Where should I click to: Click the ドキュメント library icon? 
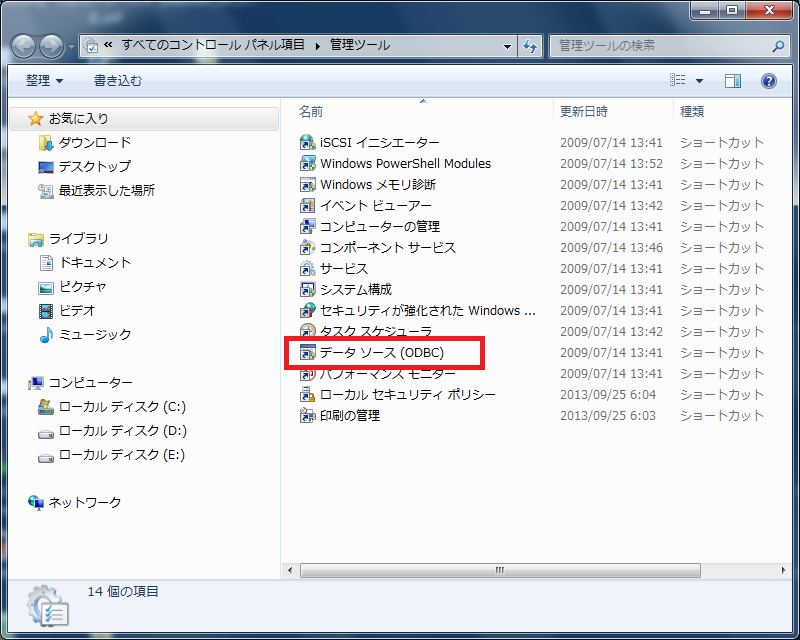point(46,263)
